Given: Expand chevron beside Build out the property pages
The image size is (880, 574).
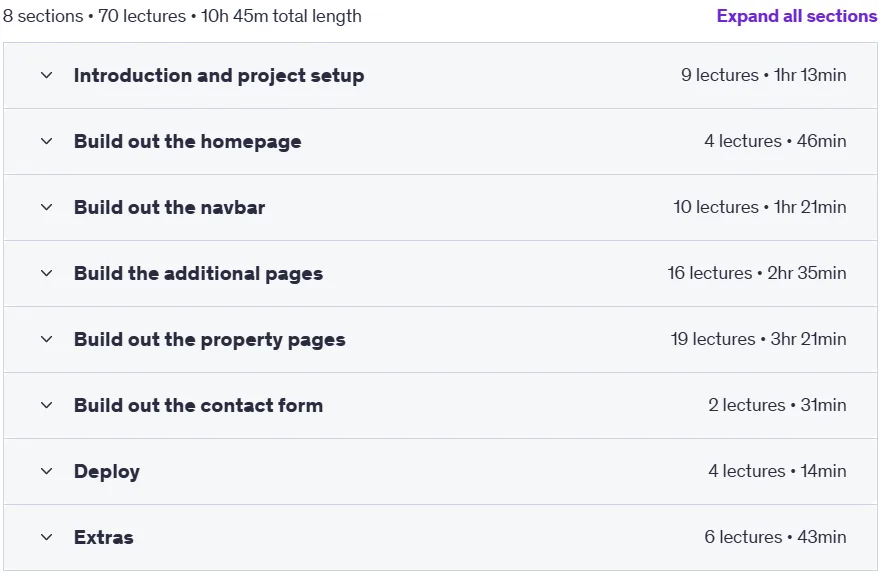Looking at the screenshot, I should point(47,339).
